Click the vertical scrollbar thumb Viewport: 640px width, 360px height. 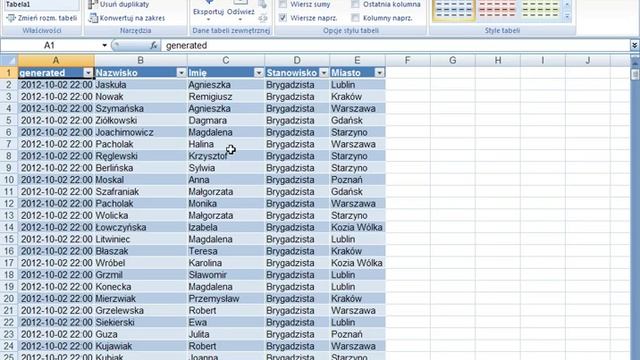coord(635,74)
